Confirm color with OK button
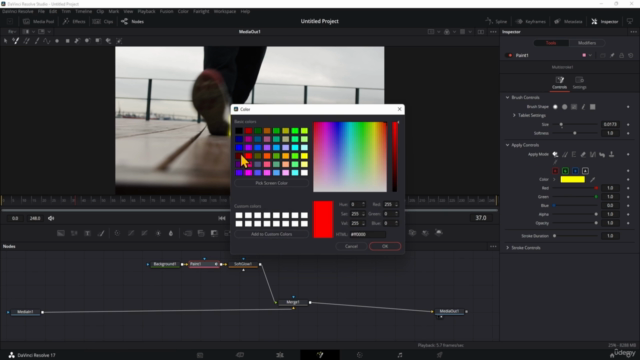Image resolution: width=640 pixels, height=360 pixels. pos(385,247)
